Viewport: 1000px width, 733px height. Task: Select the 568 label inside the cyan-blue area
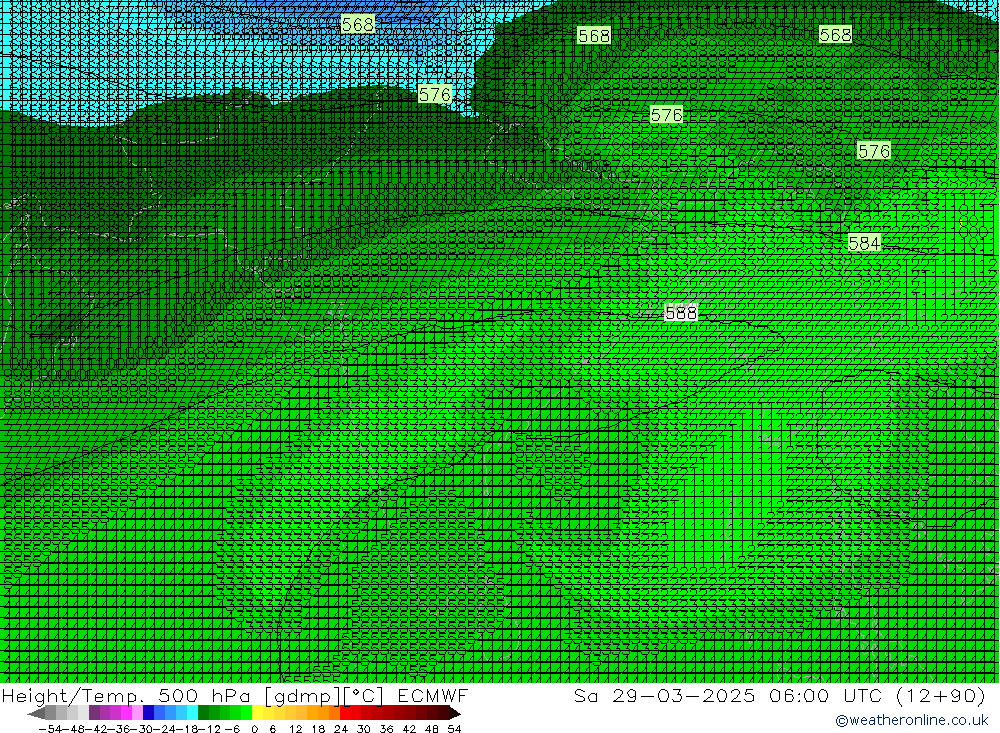pos(357,24)
